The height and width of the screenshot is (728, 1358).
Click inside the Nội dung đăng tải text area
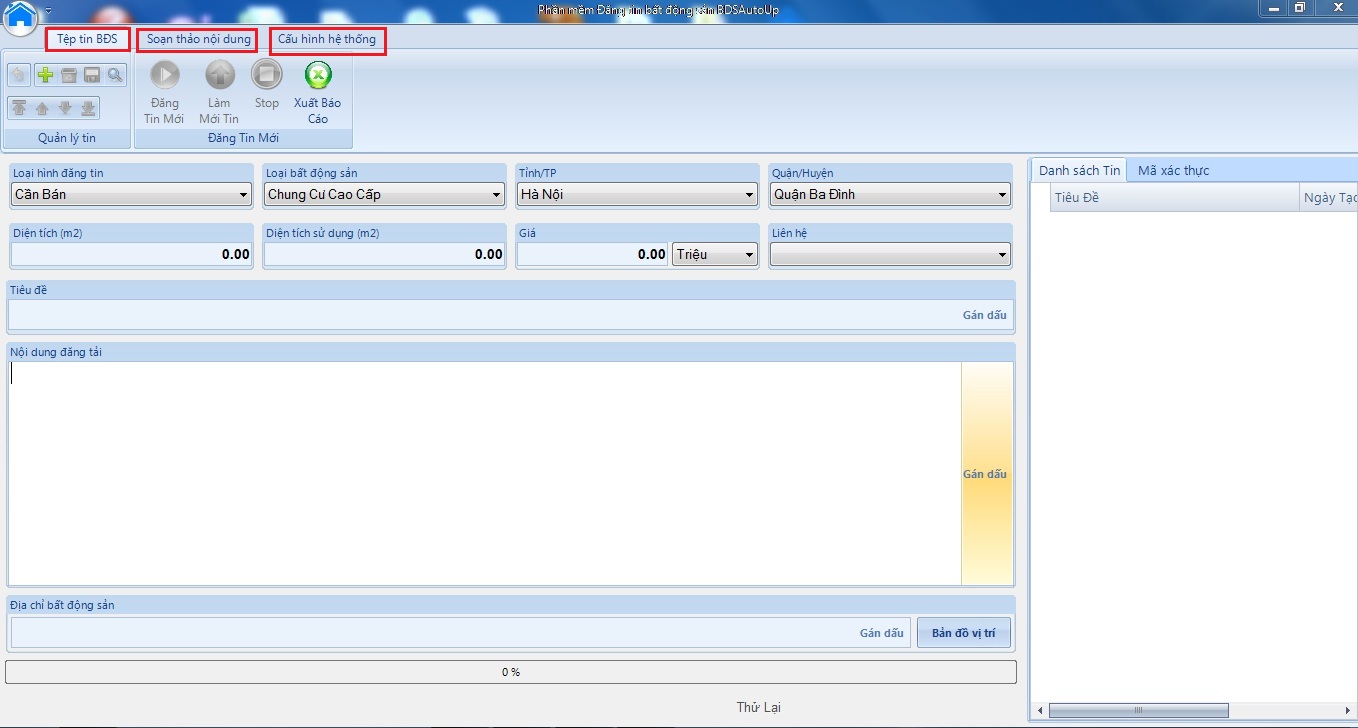click(480, 472)
